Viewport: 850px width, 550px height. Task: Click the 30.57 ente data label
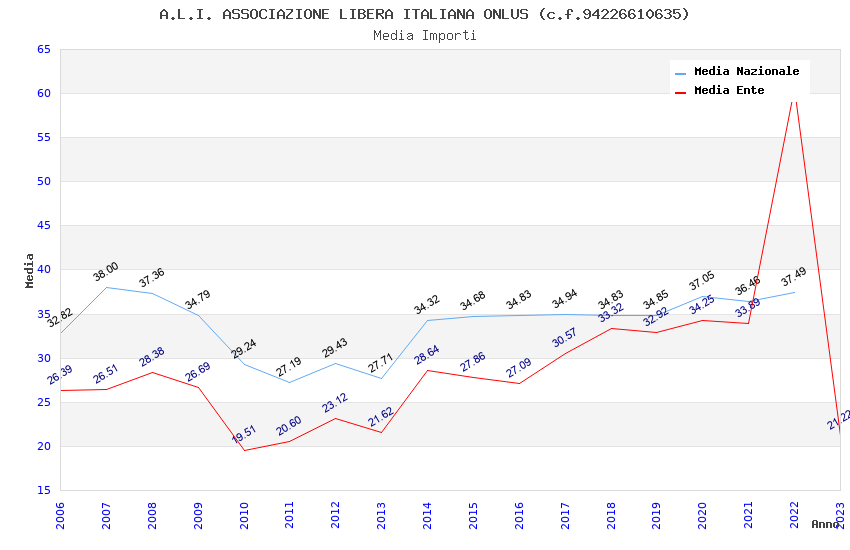(x=564, y=337)
